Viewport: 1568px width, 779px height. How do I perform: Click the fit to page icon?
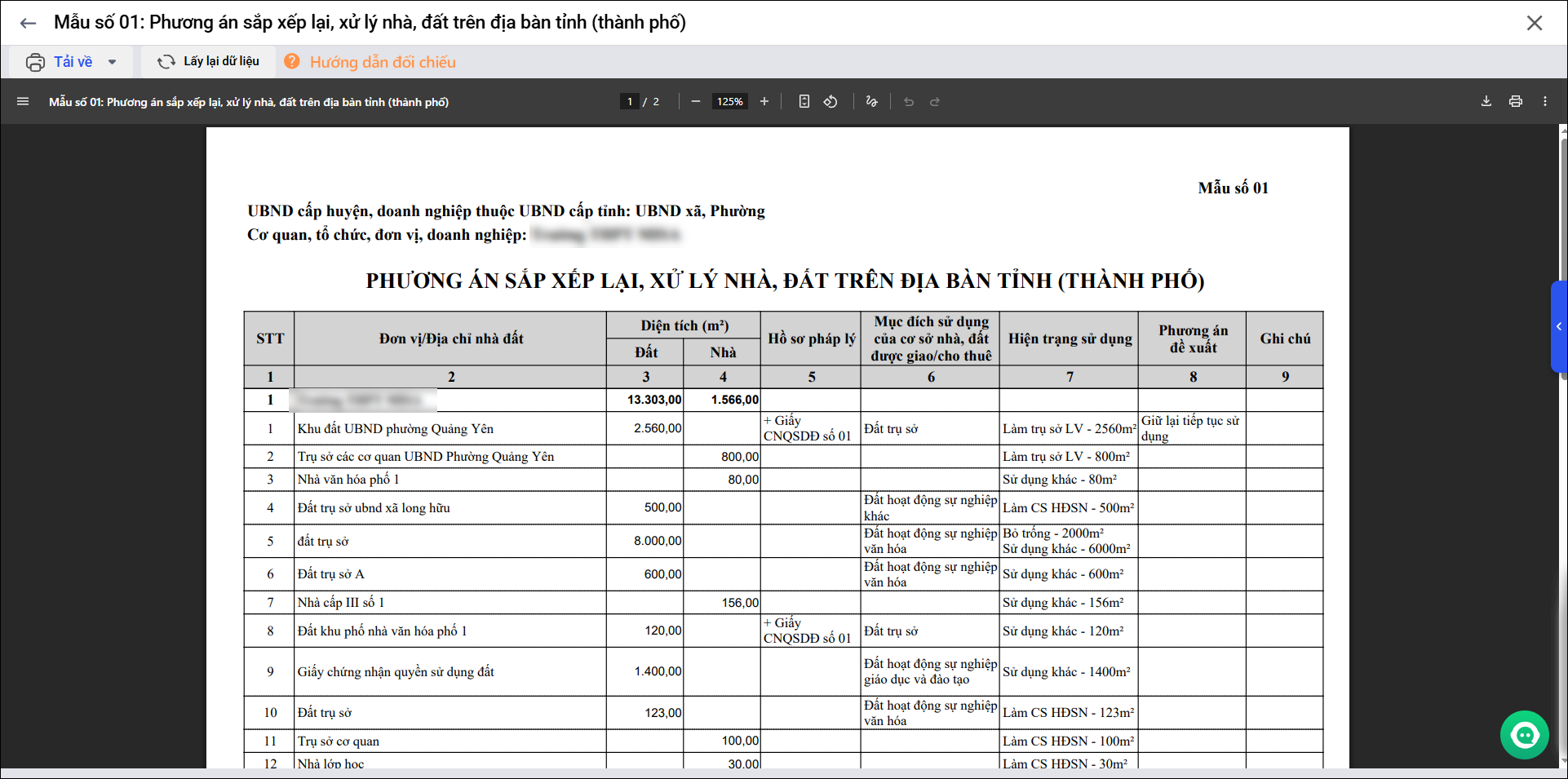804,102
